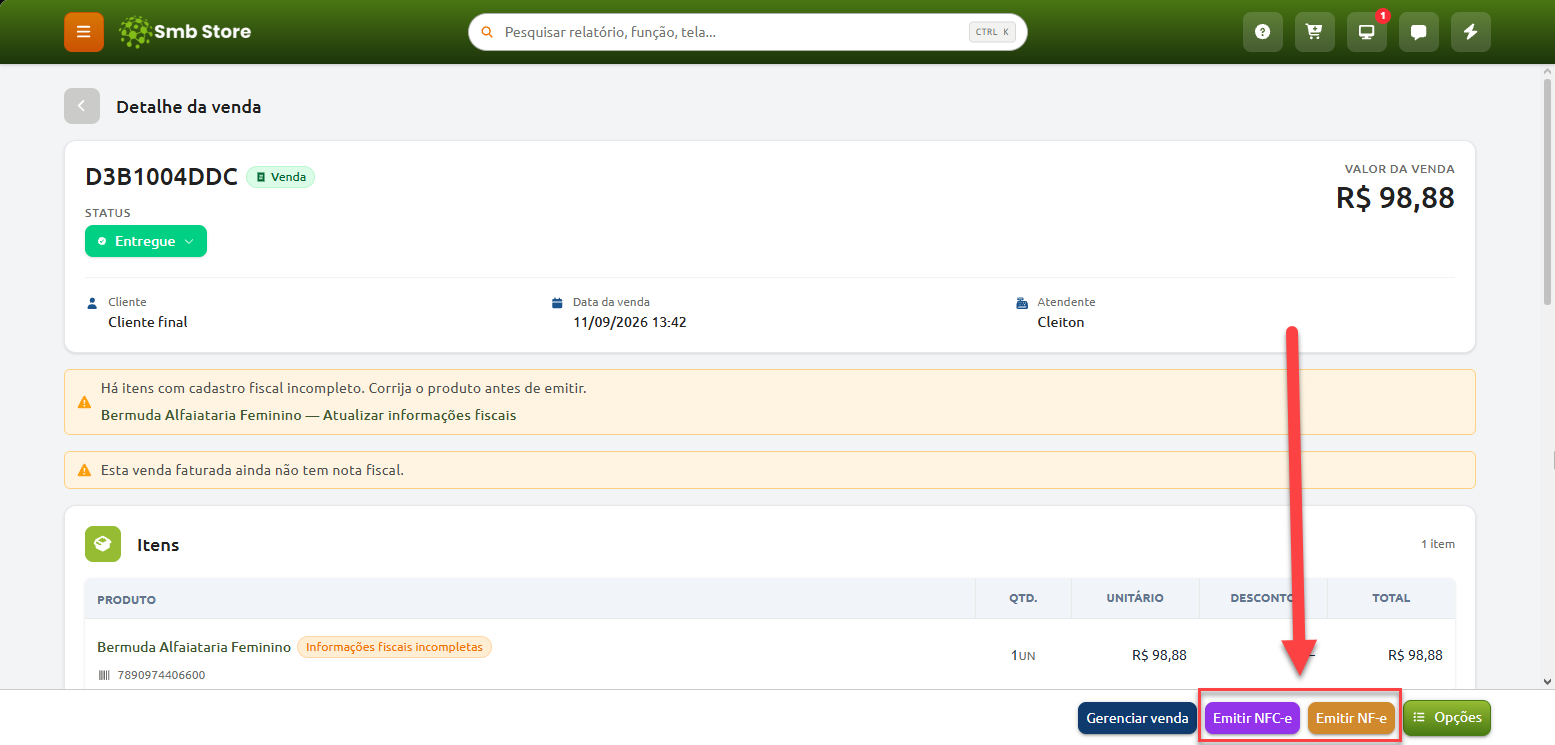
Task: Click the Detalhe da venda page title
Action: click(x=189, y=106)
